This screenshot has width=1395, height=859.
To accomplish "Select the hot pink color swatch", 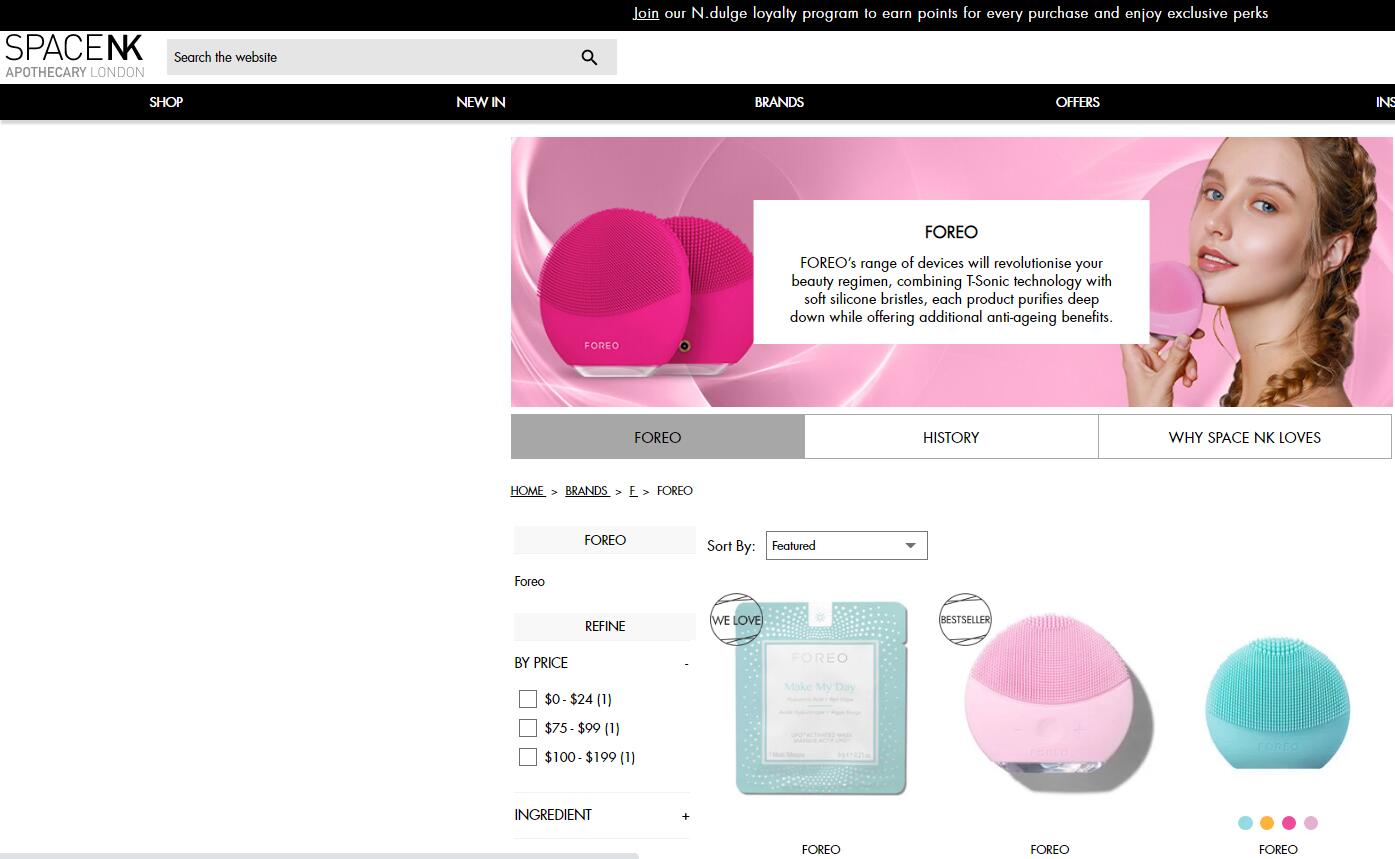I will pyautogui.click(x=1289, y=823).
